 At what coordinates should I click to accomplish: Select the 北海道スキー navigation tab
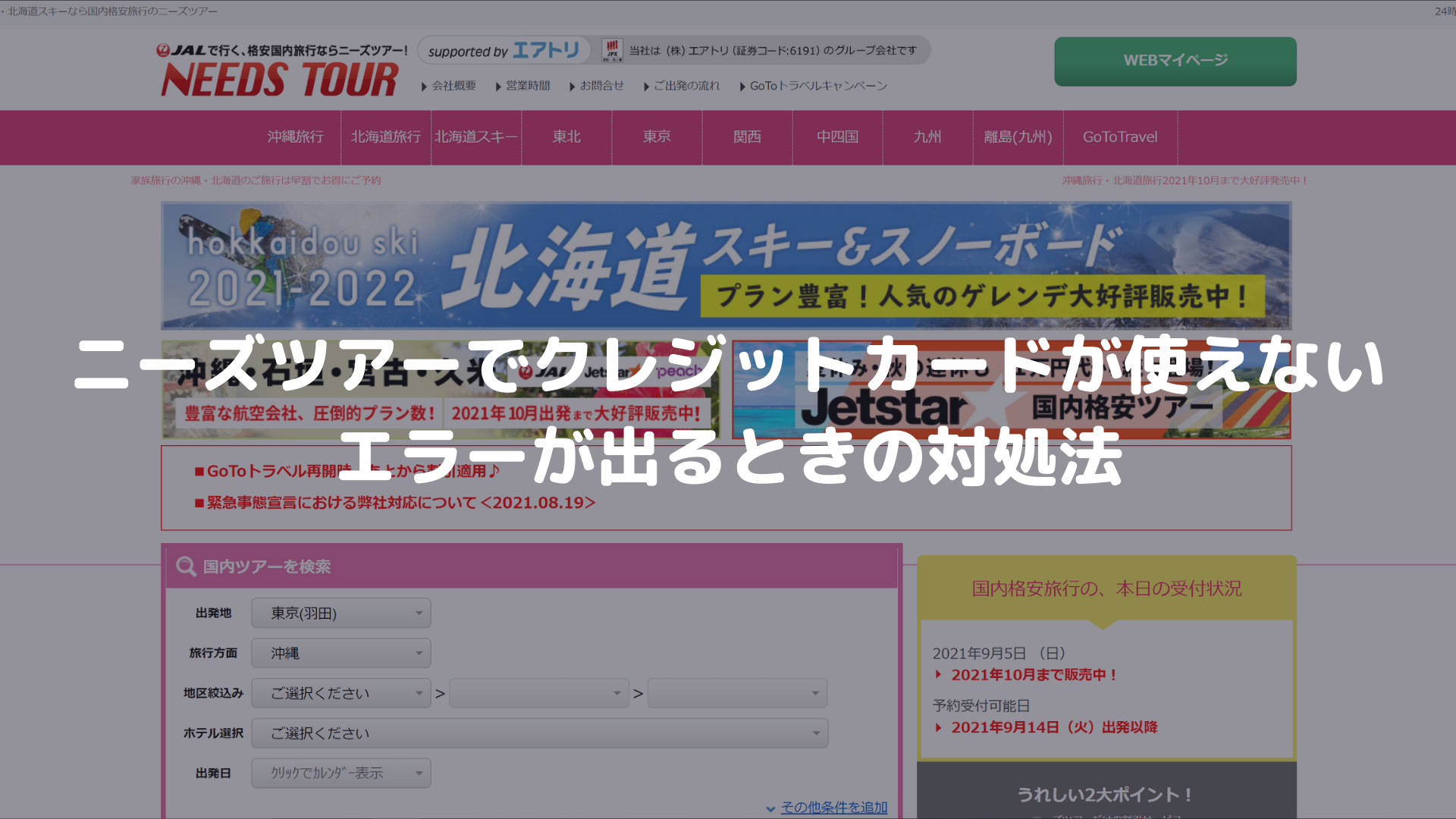(x=476, y=137)
